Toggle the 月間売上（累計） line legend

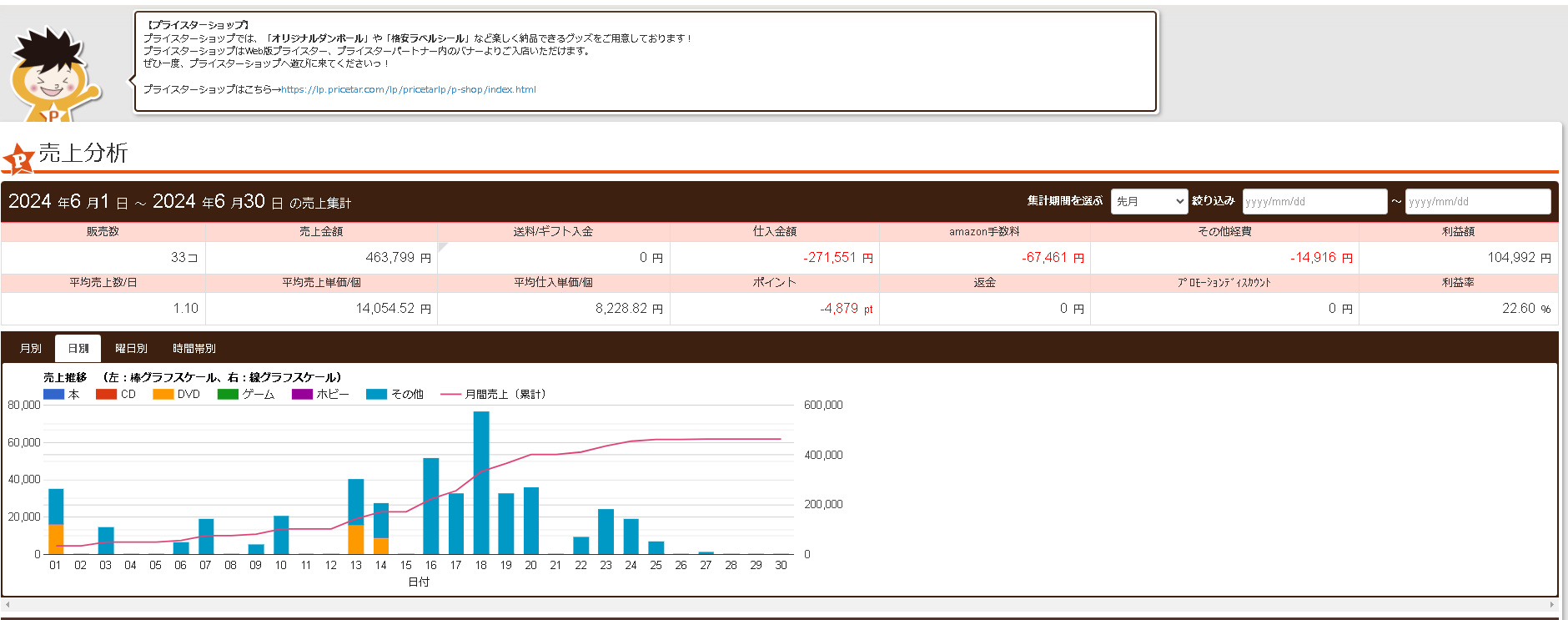[x=450, y=394]
